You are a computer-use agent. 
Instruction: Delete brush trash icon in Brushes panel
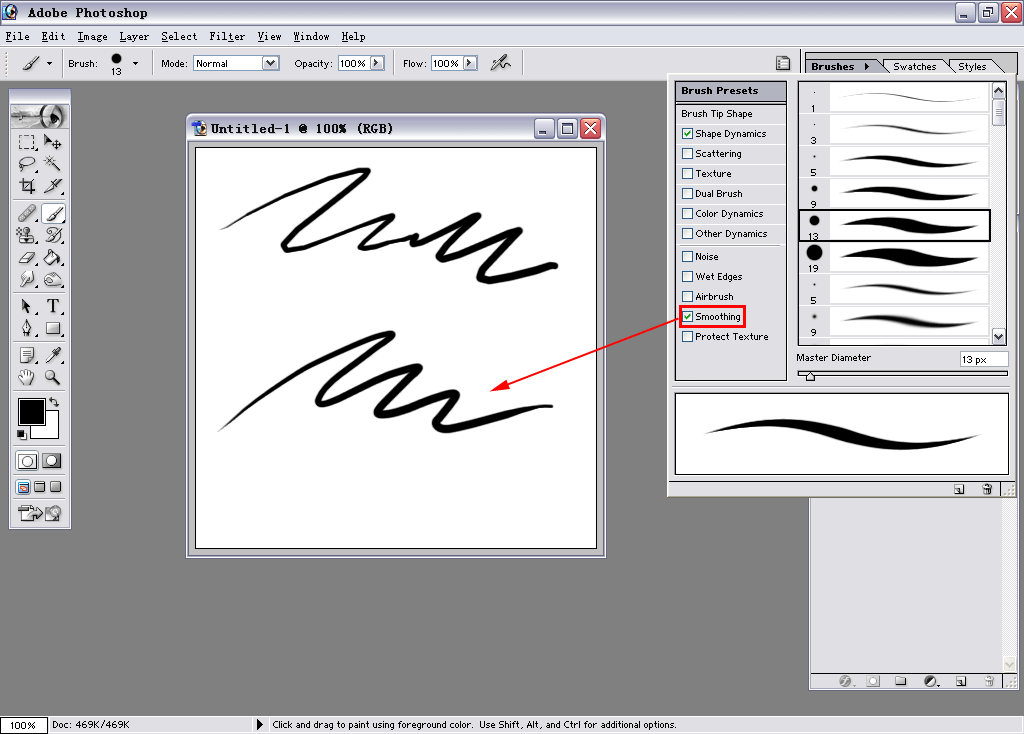(x=987, y=488)
